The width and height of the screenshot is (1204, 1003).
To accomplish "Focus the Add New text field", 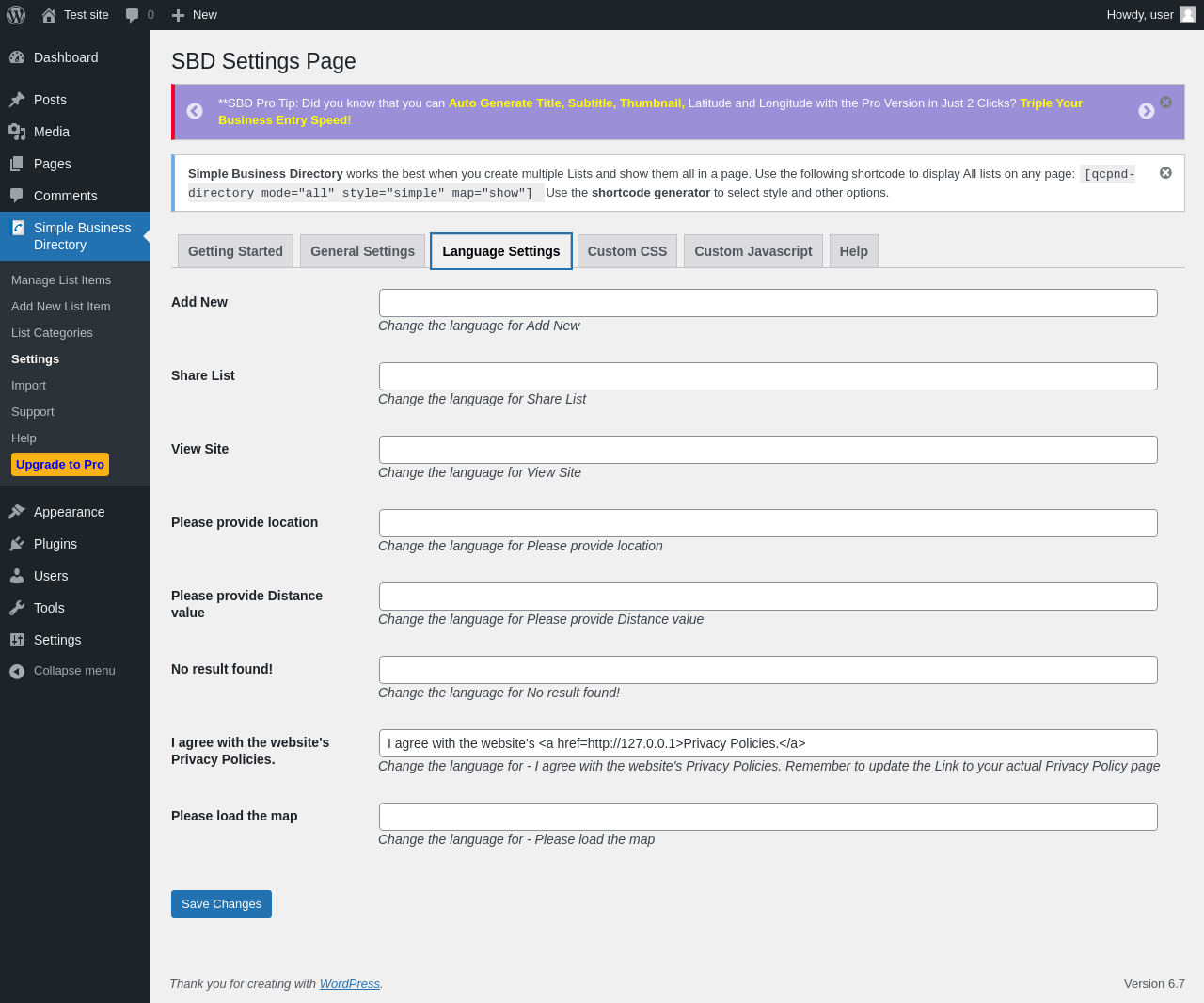I will point(768,303).
